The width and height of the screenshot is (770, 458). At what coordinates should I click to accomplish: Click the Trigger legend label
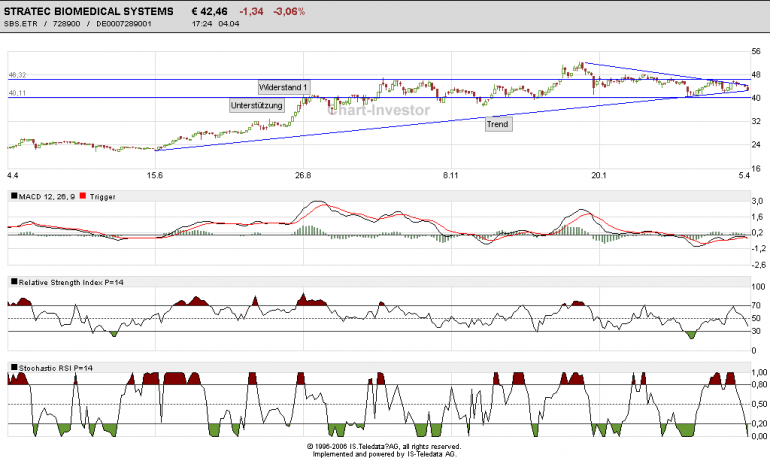pyautogui.click(x=103, y=197)
